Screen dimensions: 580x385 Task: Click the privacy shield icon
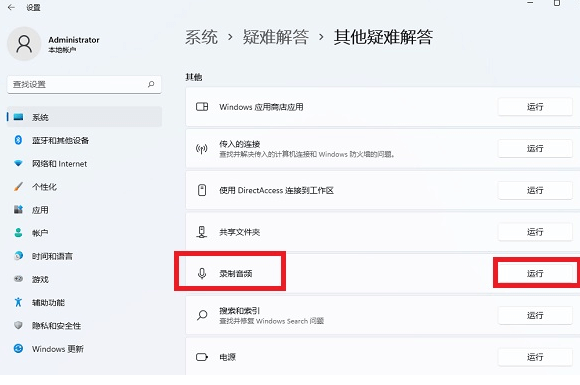(18, 325)
